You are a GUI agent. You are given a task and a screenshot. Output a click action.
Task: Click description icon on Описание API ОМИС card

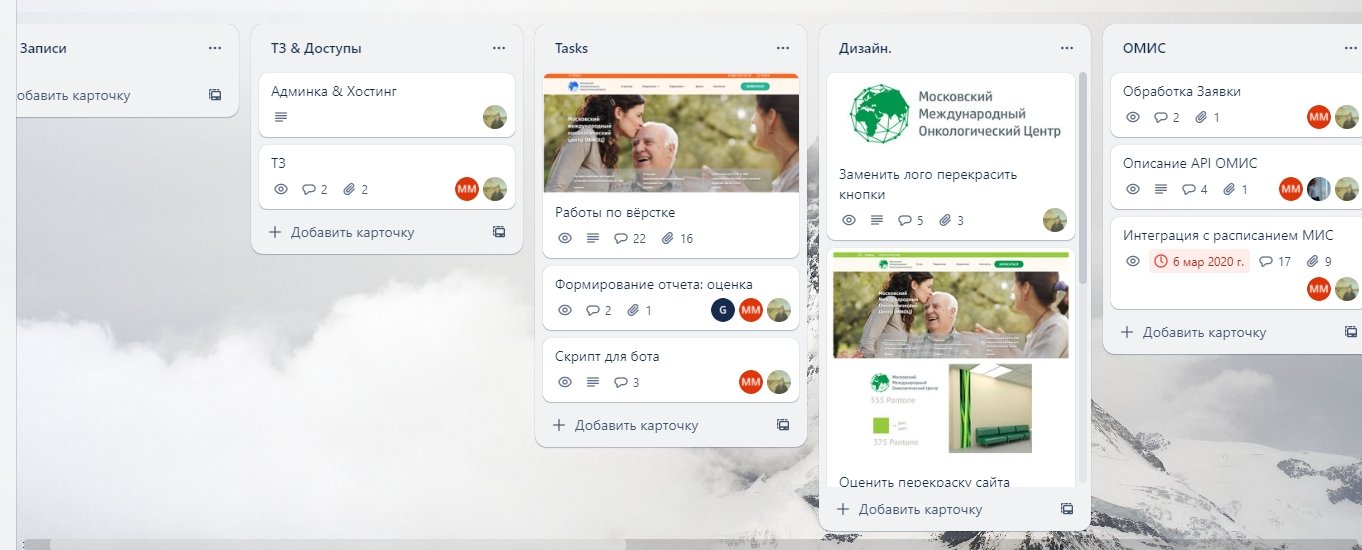click(x=1160, y=189)
